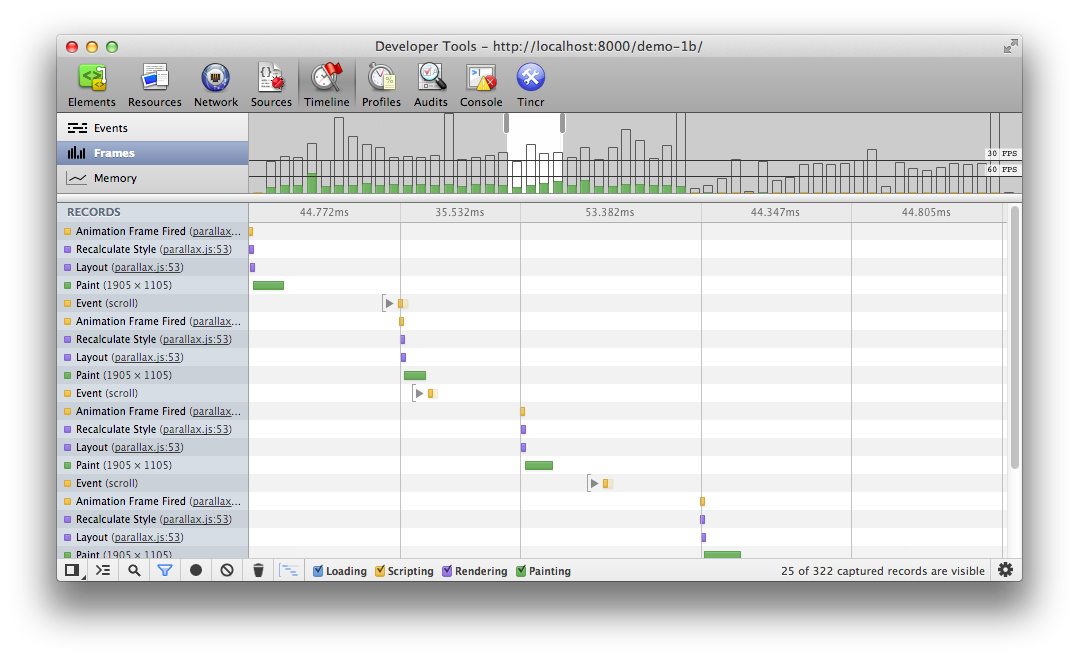Toggle the glue parent-child records icon
The height and width of the screenshot is (660, 1079).
pos(289,570)
